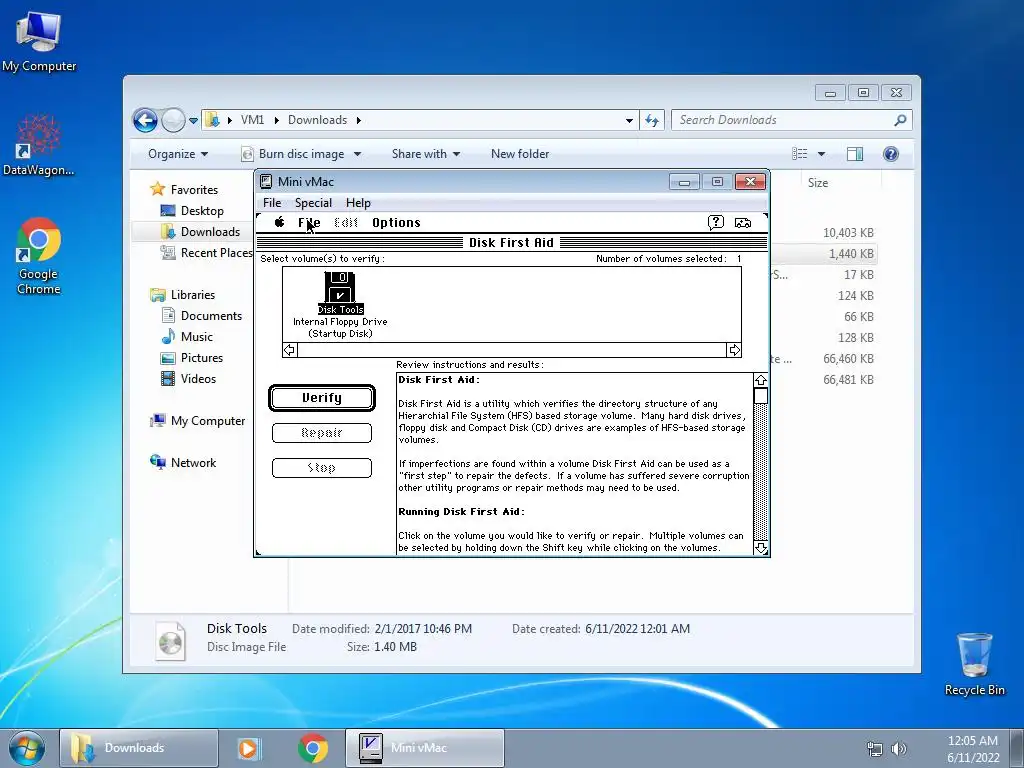This screenshot has width=1024, height=768.
Task: Select Desktop in Favorites
Action: (x=193, y=211)
